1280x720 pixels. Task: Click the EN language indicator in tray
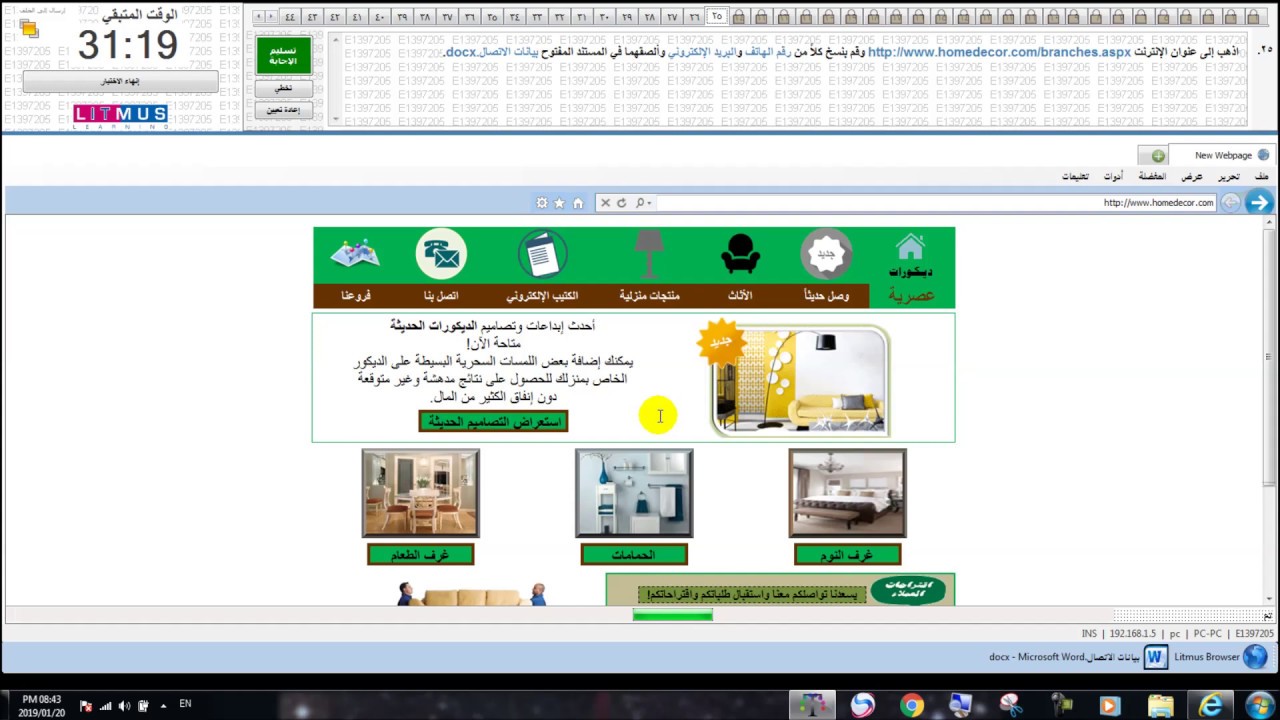pyautogui.click(x=185, y=704)
